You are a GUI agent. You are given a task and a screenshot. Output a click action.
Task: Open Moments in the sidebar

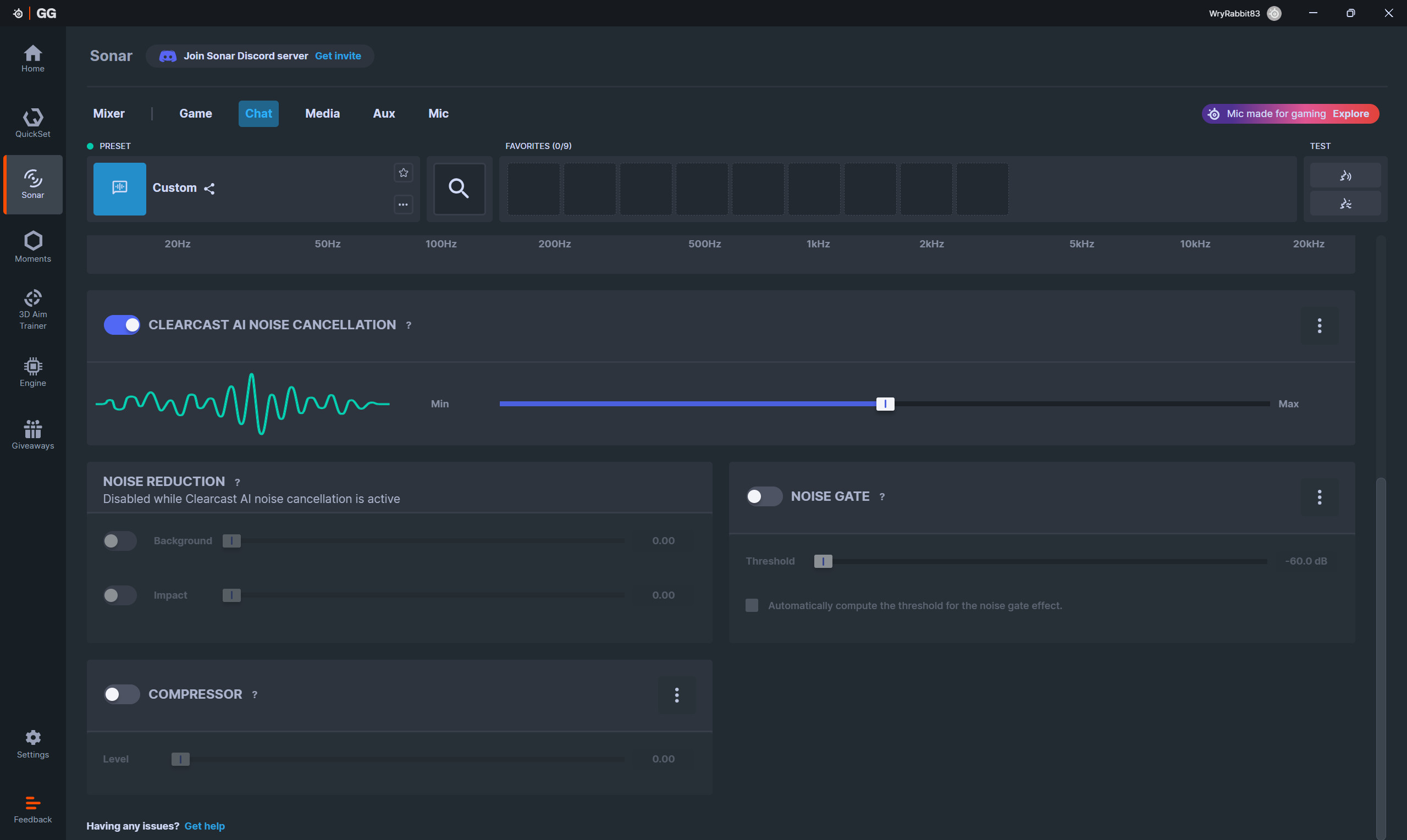pos(33,247)
